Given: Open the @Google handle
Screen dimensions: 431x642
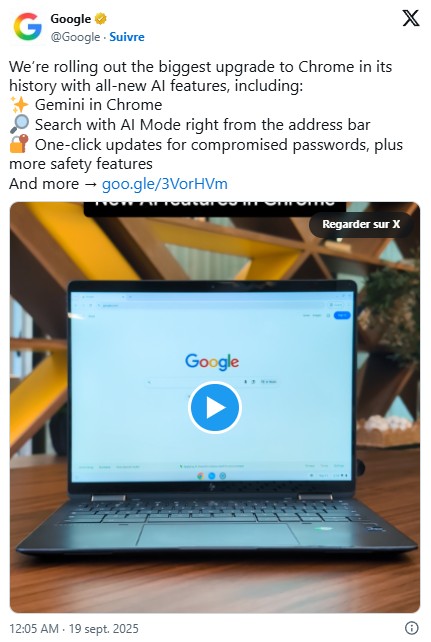Looking at the screenshot, I should point(75,37).
